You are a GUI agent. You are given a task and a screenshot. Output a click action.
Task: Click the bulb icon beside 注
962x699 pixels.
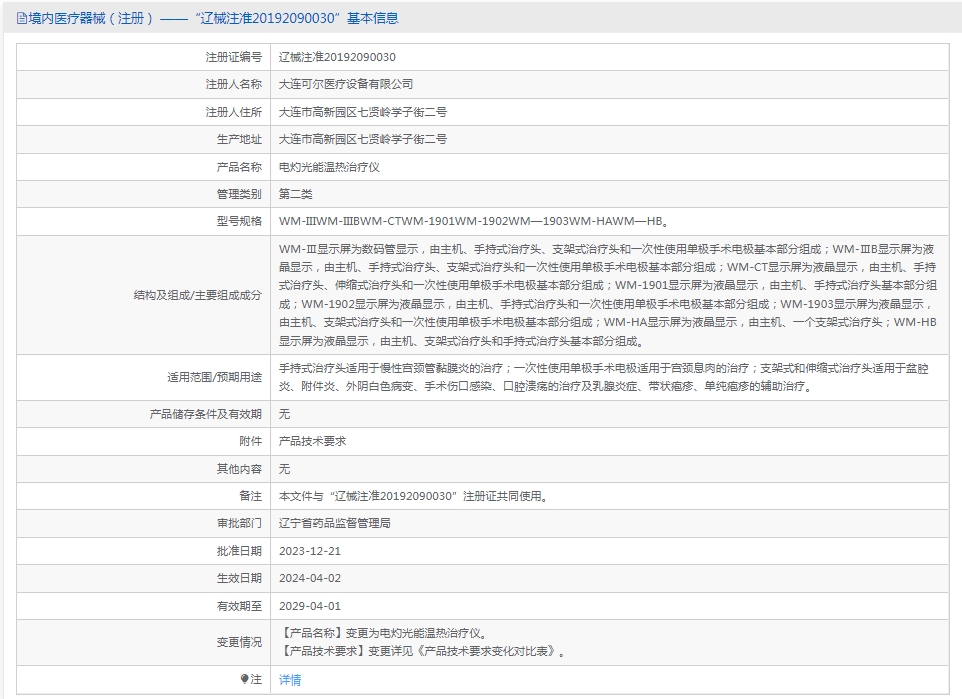pos(244,679)
